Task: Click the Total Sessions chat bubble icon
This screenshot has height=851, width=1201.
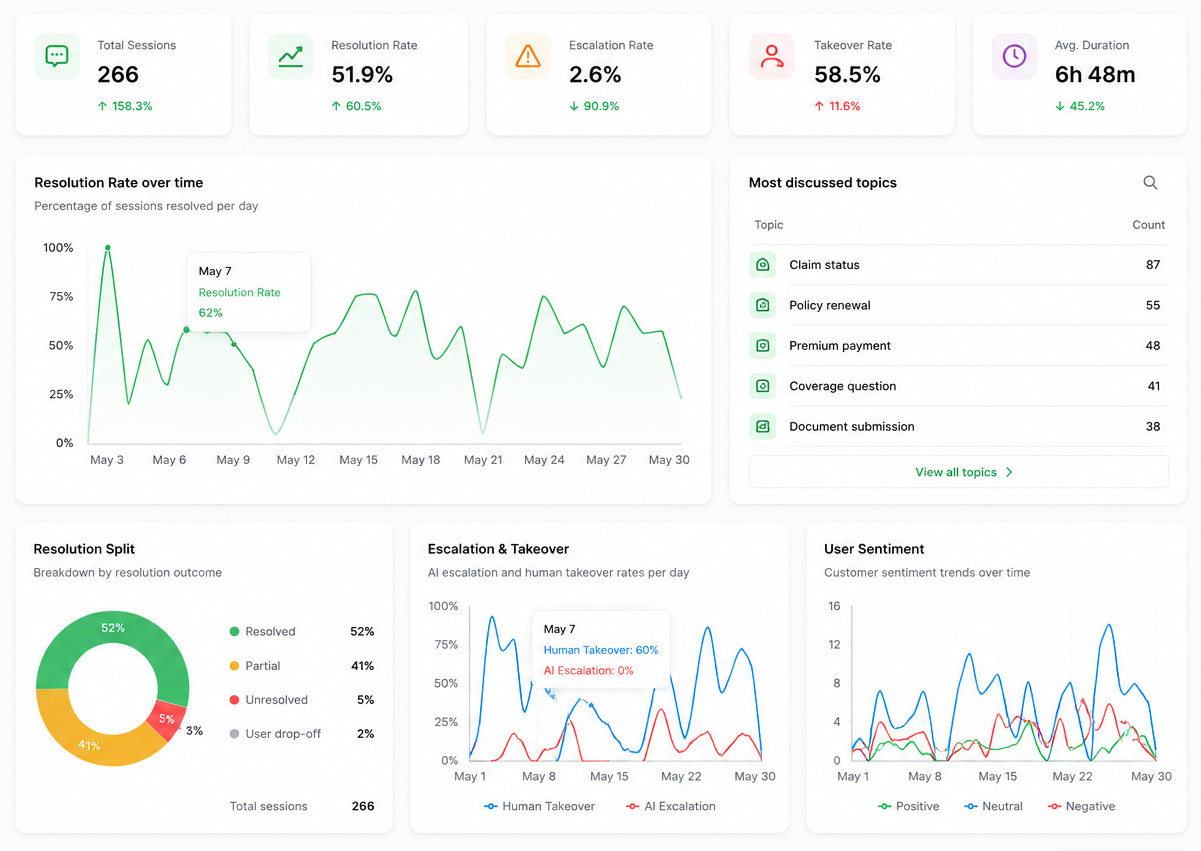Action: pyautogui.click(x=57, y=56)
